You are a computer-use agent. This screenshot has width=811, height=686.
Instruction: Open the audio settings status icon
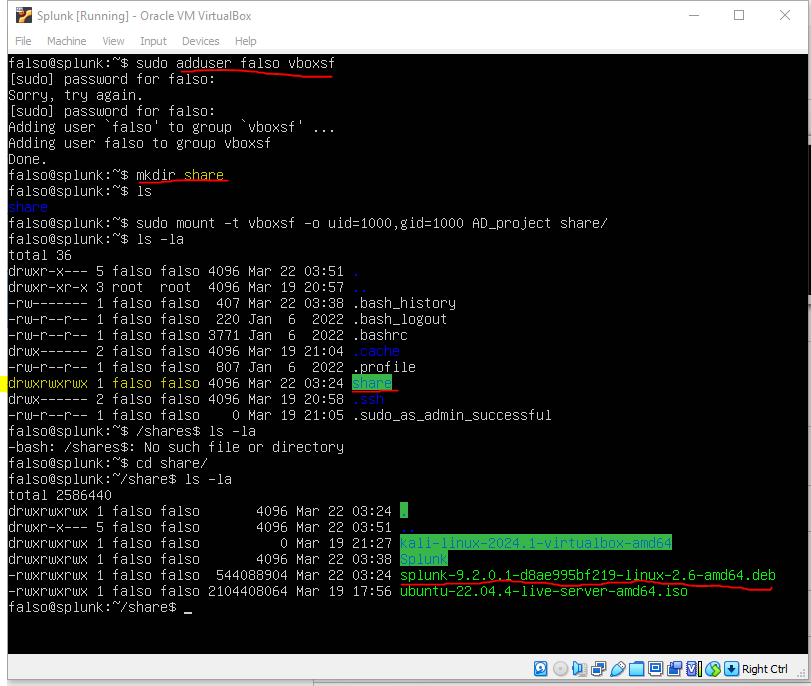click(579, 669)
